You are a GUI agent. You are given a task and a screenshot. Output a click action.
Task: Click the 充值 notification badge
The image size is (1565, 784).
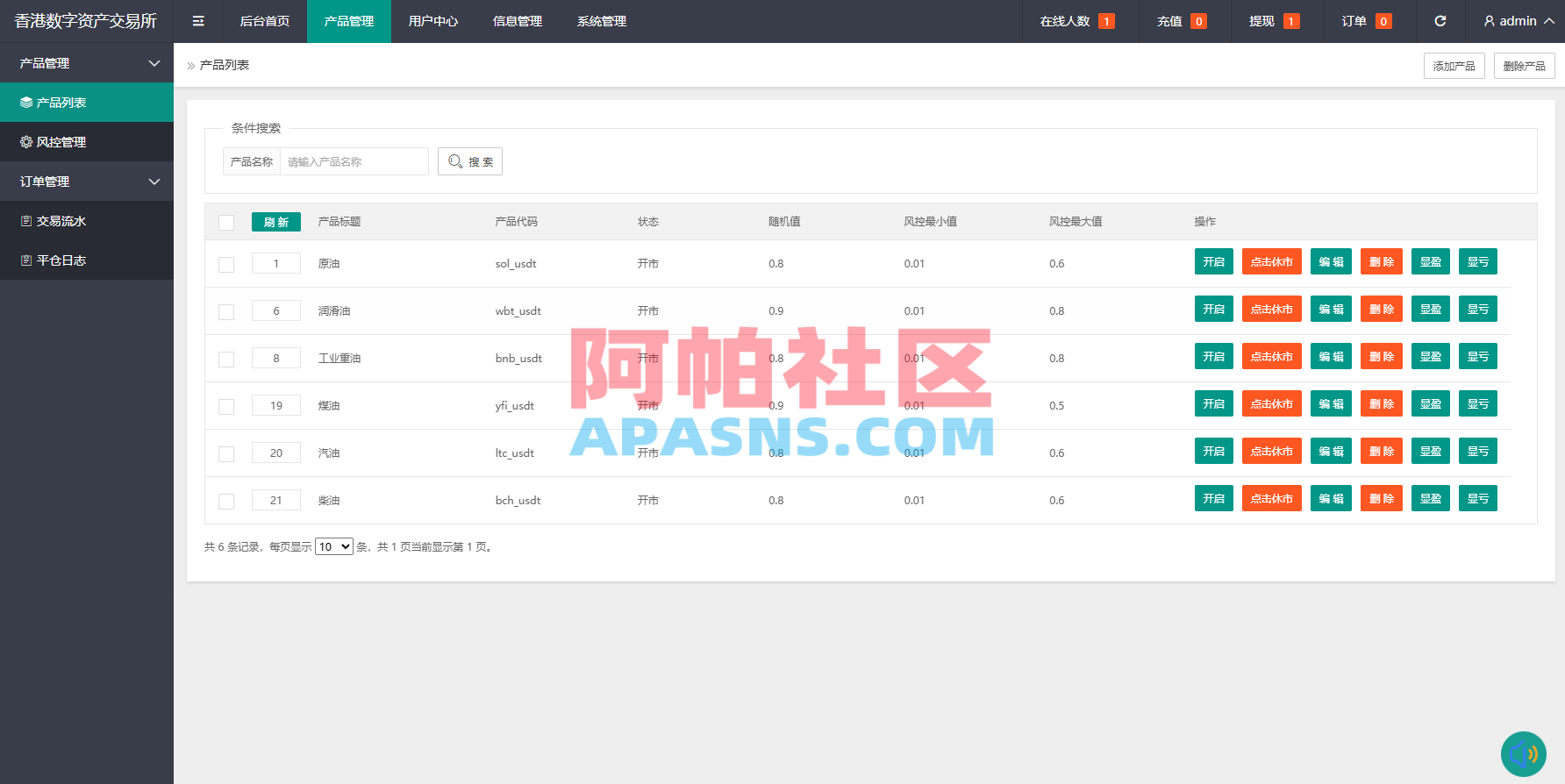pyautogui.click(x=1199, y=21)
